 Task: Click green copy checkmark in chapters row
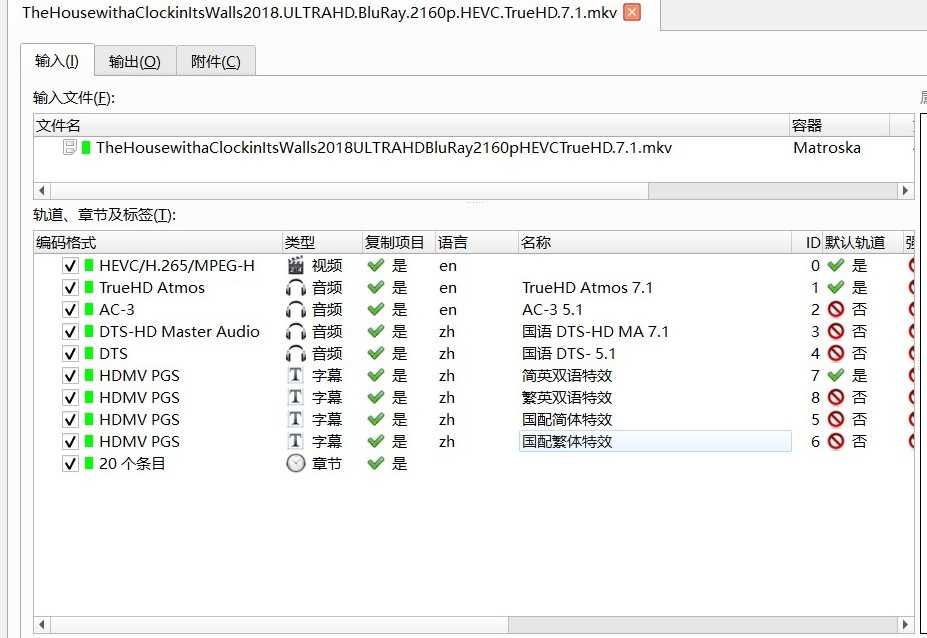point(376,463)
